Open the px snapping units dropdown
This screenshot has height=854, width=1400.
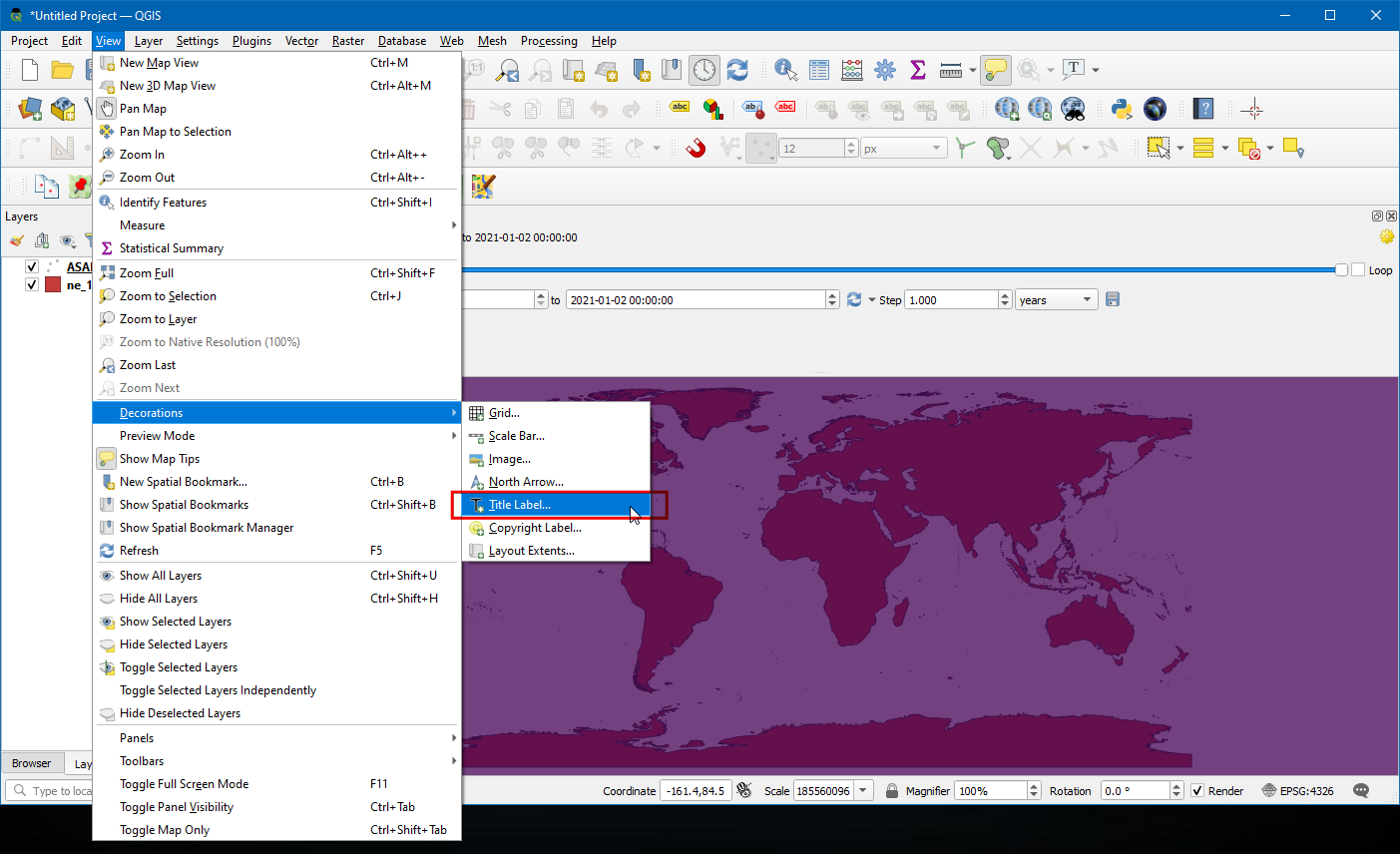click(x=903, y=149)
